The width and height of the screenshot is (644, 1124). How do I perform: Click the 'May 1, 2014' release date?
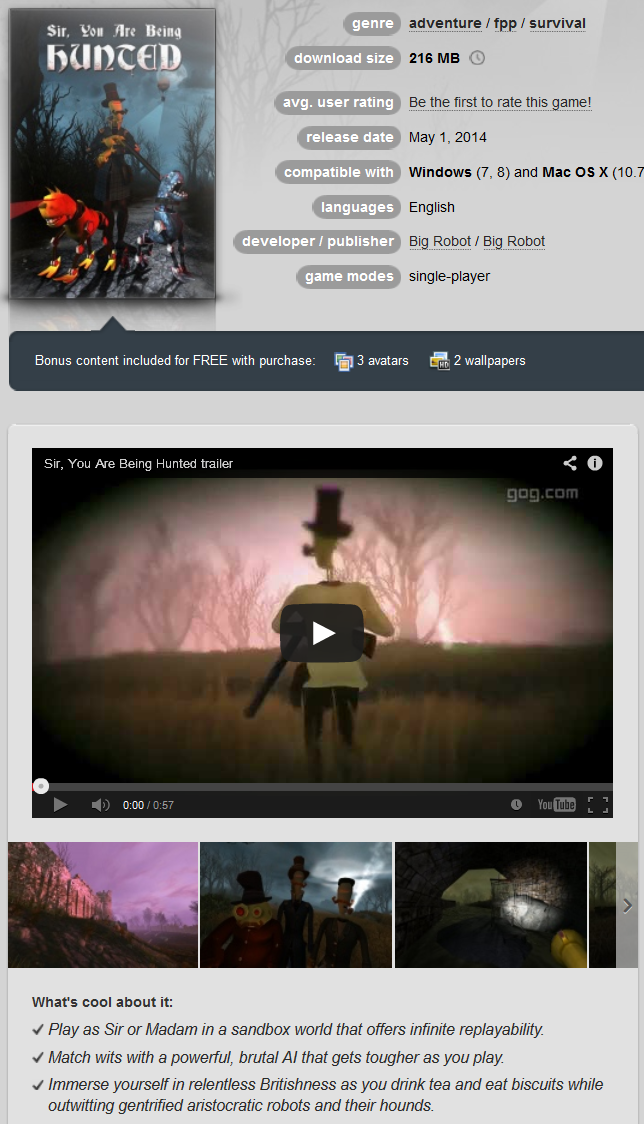pos(448,138)
